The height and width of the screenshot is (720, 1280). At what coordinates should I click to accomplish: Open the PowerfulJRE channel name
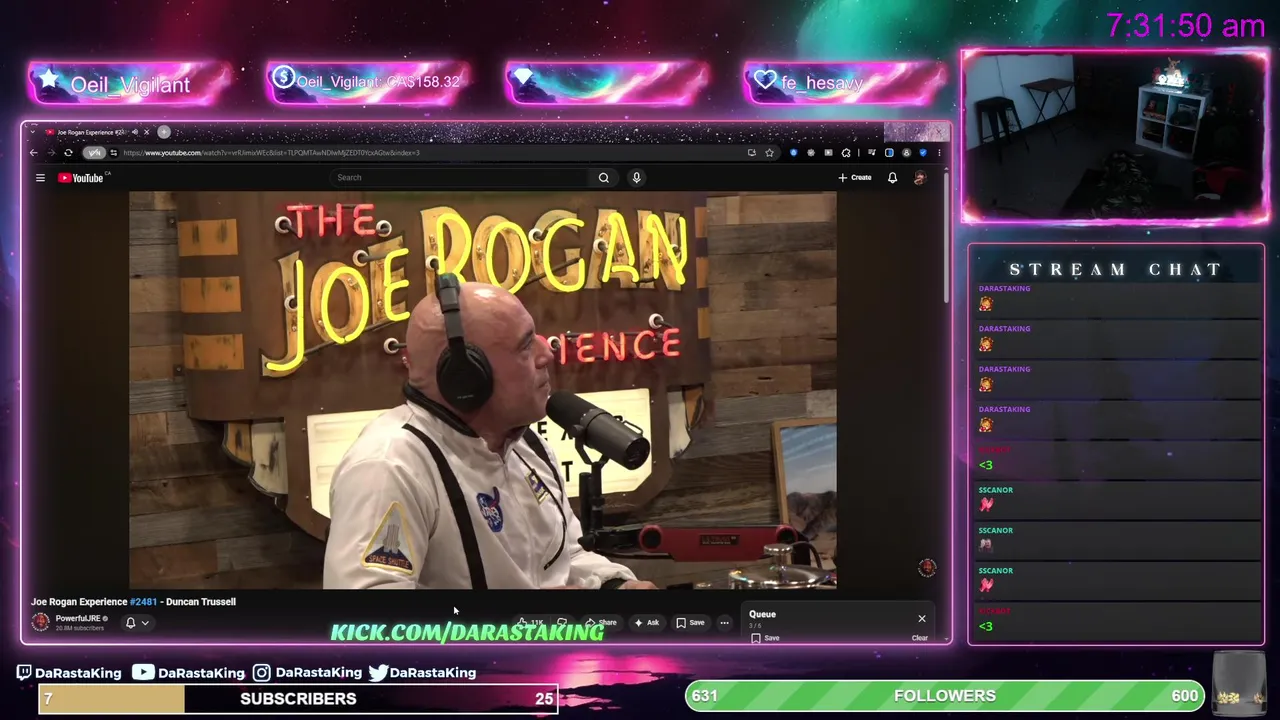(x=78, y=619)
